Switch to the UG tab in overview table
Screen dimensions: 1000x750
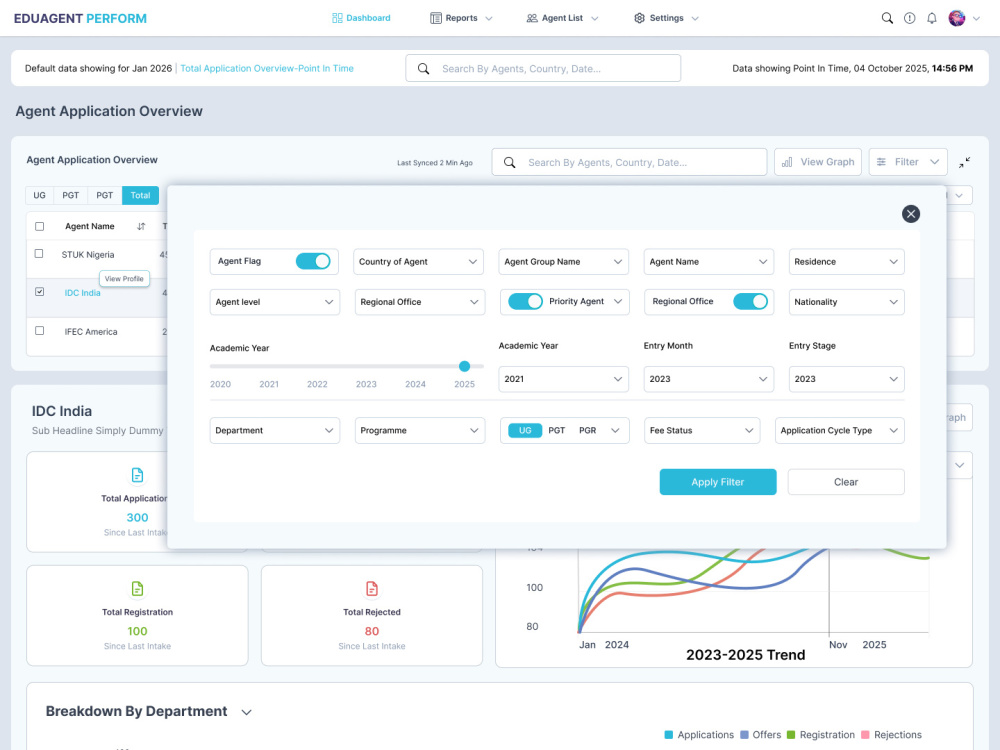40,195
